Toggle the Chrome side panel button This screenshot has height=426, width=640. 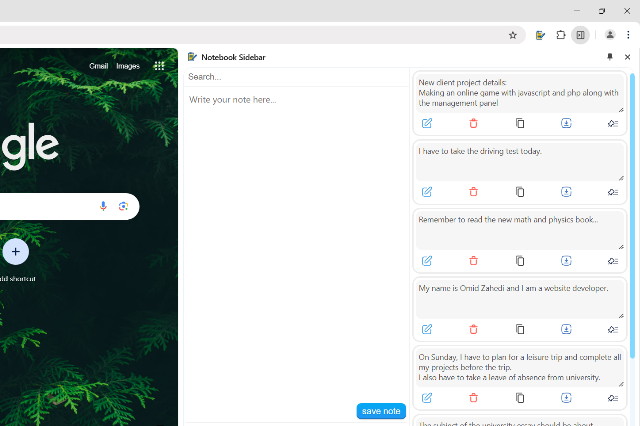click(x=580, y=35)
